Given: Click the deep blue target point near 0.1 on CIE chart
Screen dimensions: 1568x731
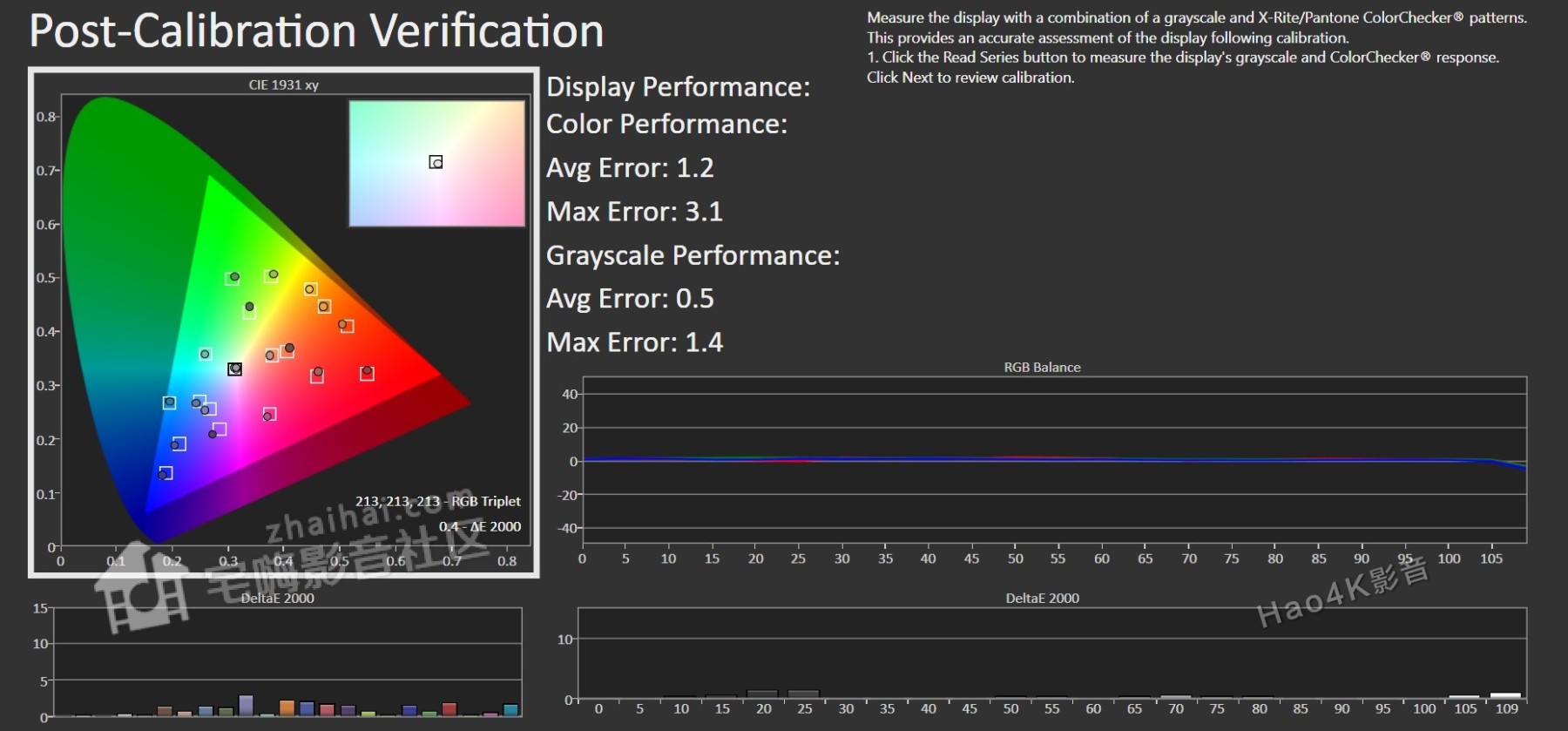Looking at the screenshot, I should [165, 473].
